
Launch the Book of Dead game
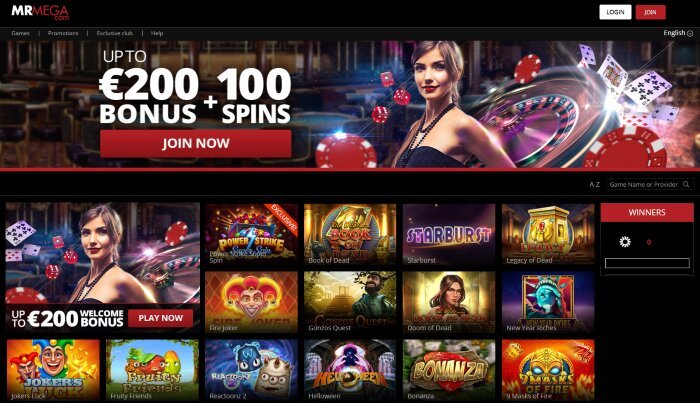(350, 234)
